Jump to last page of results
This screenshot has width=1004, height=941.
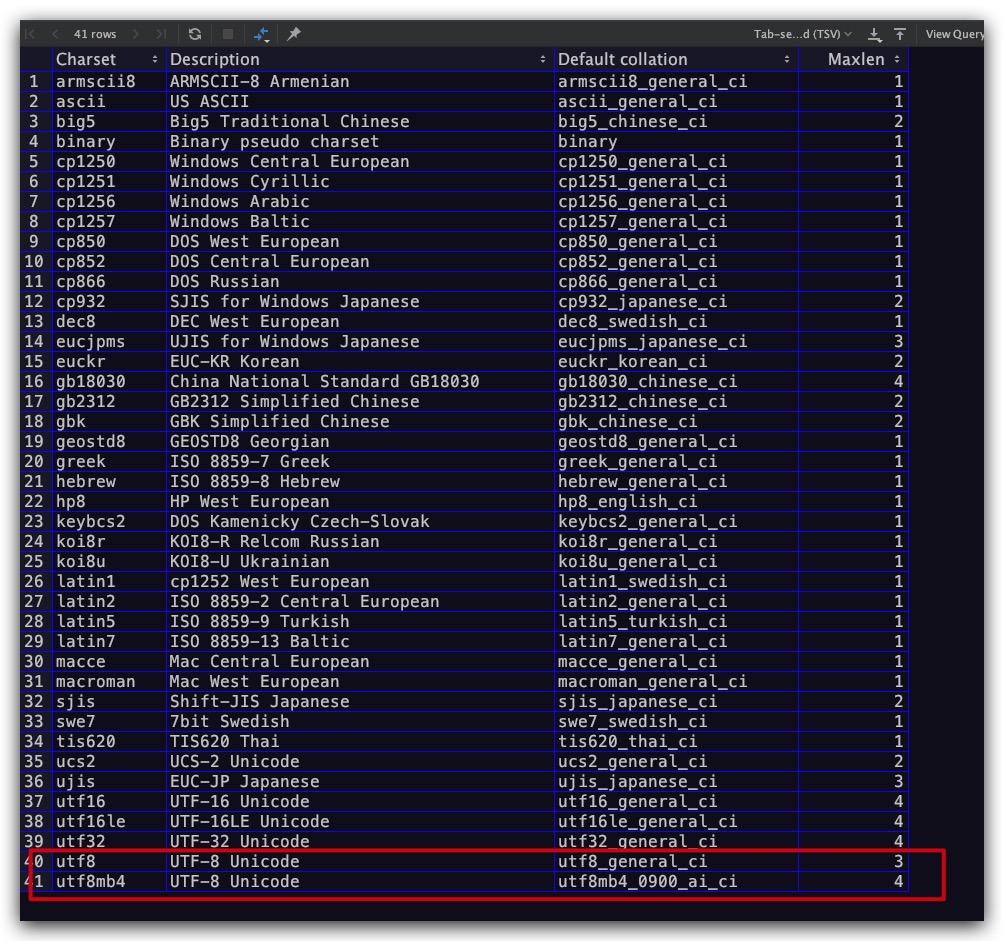point(161,34)
